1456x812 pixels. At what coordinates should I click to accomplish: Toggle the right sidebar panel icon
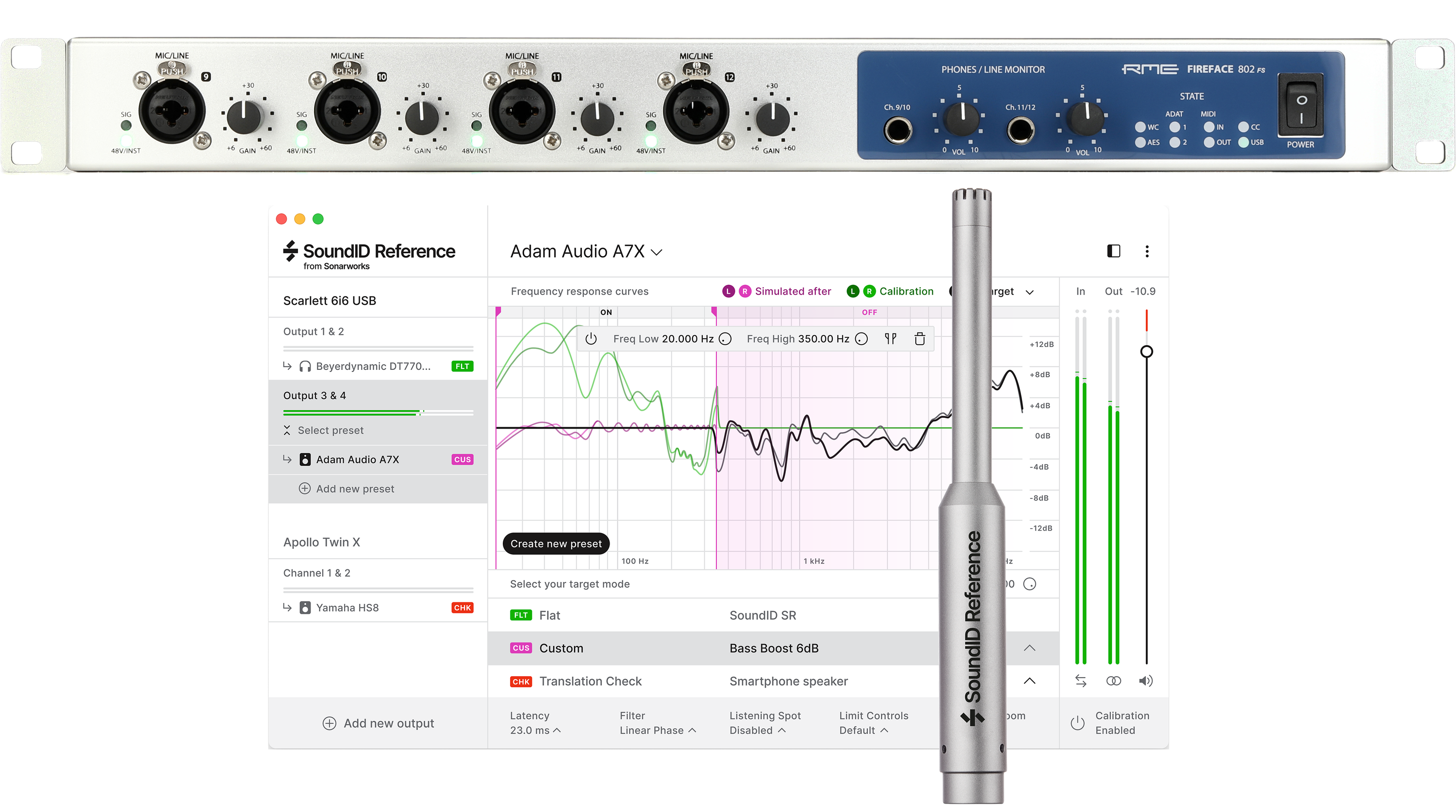click(1113, 251)
